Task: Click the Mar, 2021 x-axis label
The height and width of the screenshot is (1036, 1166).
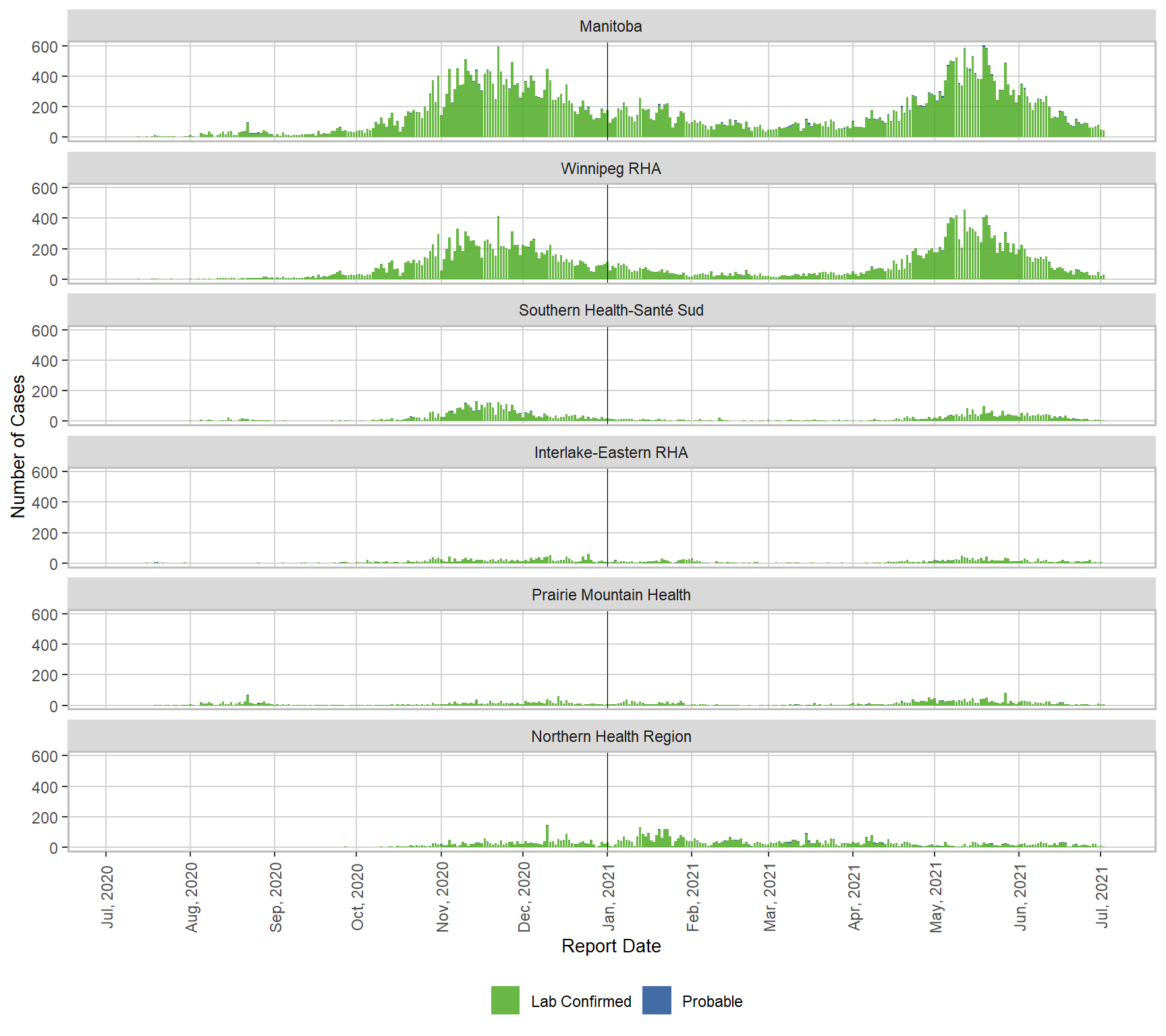Action: (770, 897)
